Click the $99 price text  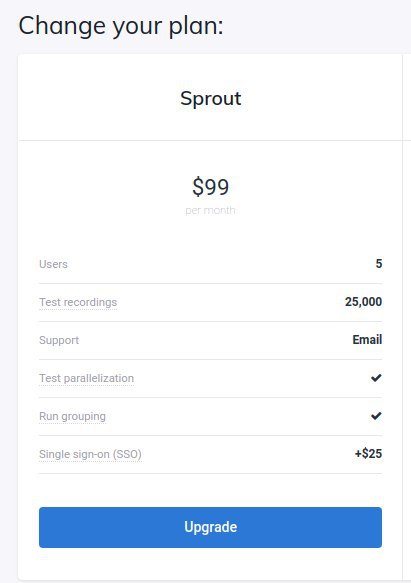tap(211, 187)
